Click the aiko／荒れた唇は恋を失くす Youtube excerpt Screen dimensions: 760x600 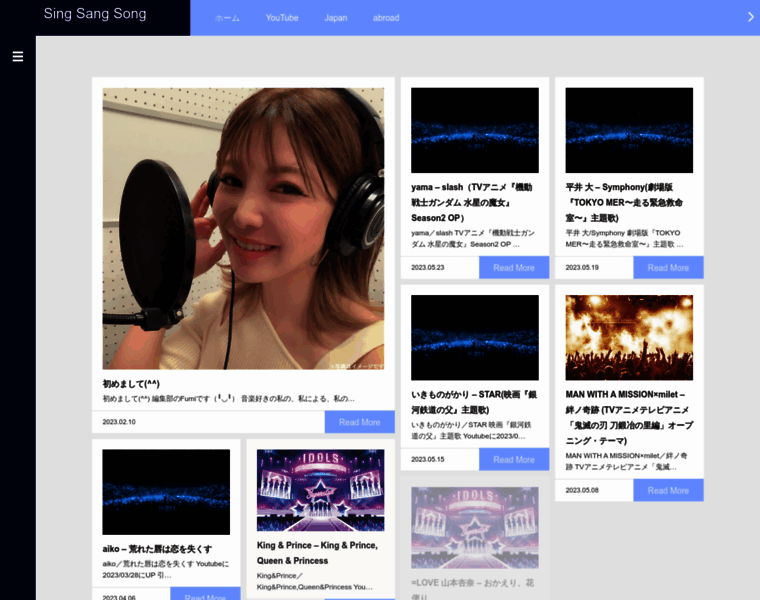tap(166, 569)
